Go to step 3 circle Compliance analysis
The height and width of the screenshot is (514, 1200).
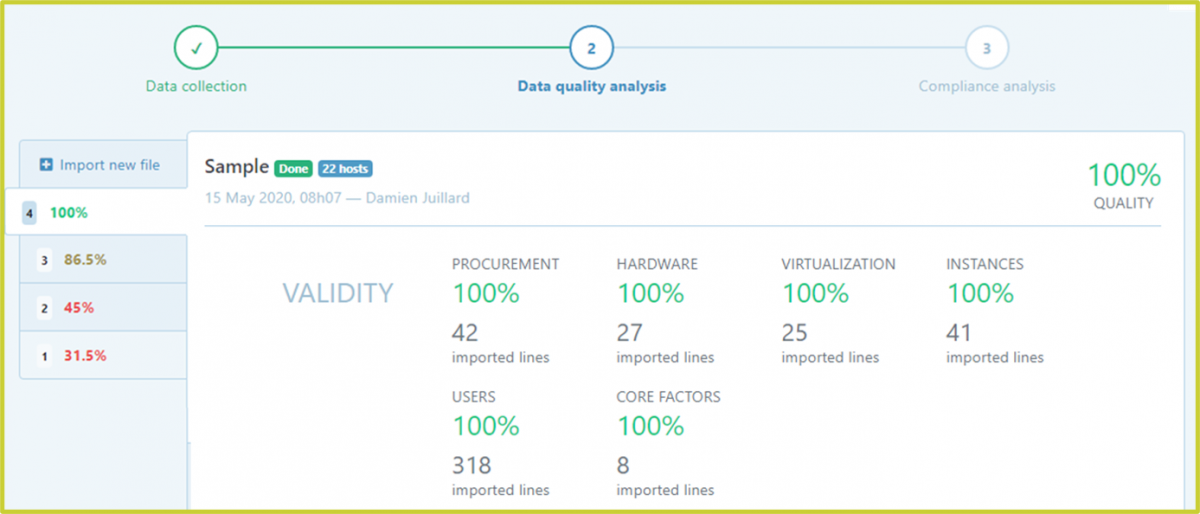pyautogui.click(x=986, y=47)
